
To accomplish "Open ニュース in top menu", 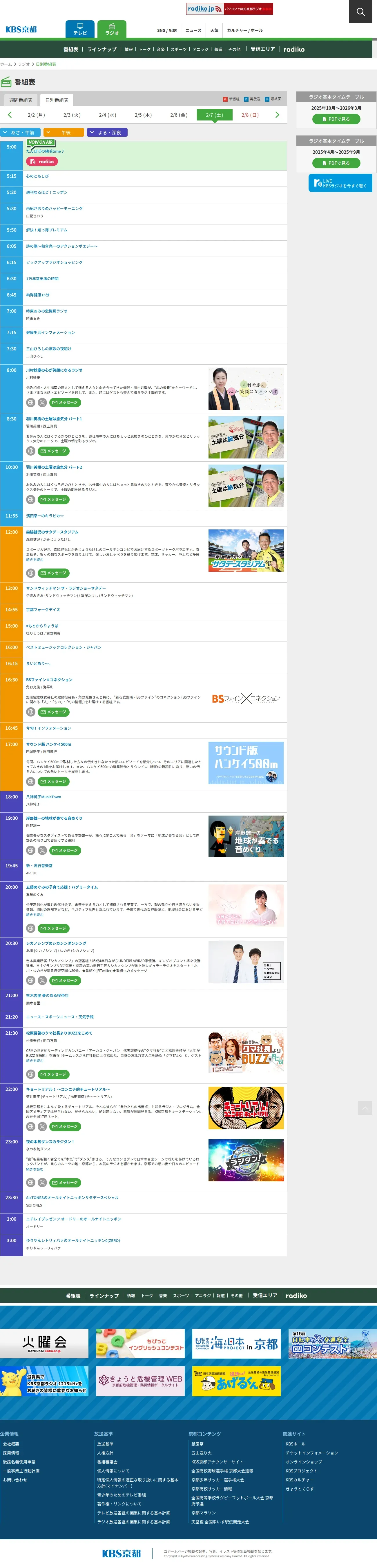I will pos(193,30).
